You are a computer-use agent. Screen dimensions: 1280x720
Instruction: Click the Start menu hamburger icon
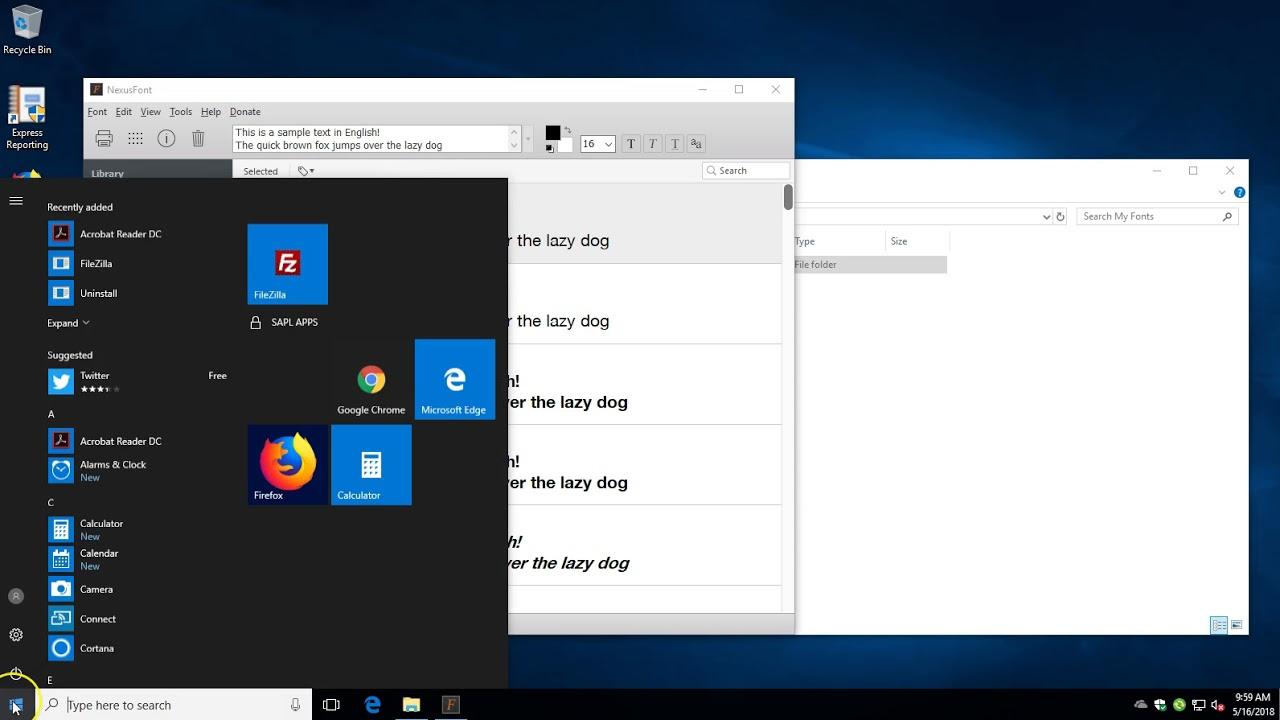pyautogui.click(x=16, y=201)
